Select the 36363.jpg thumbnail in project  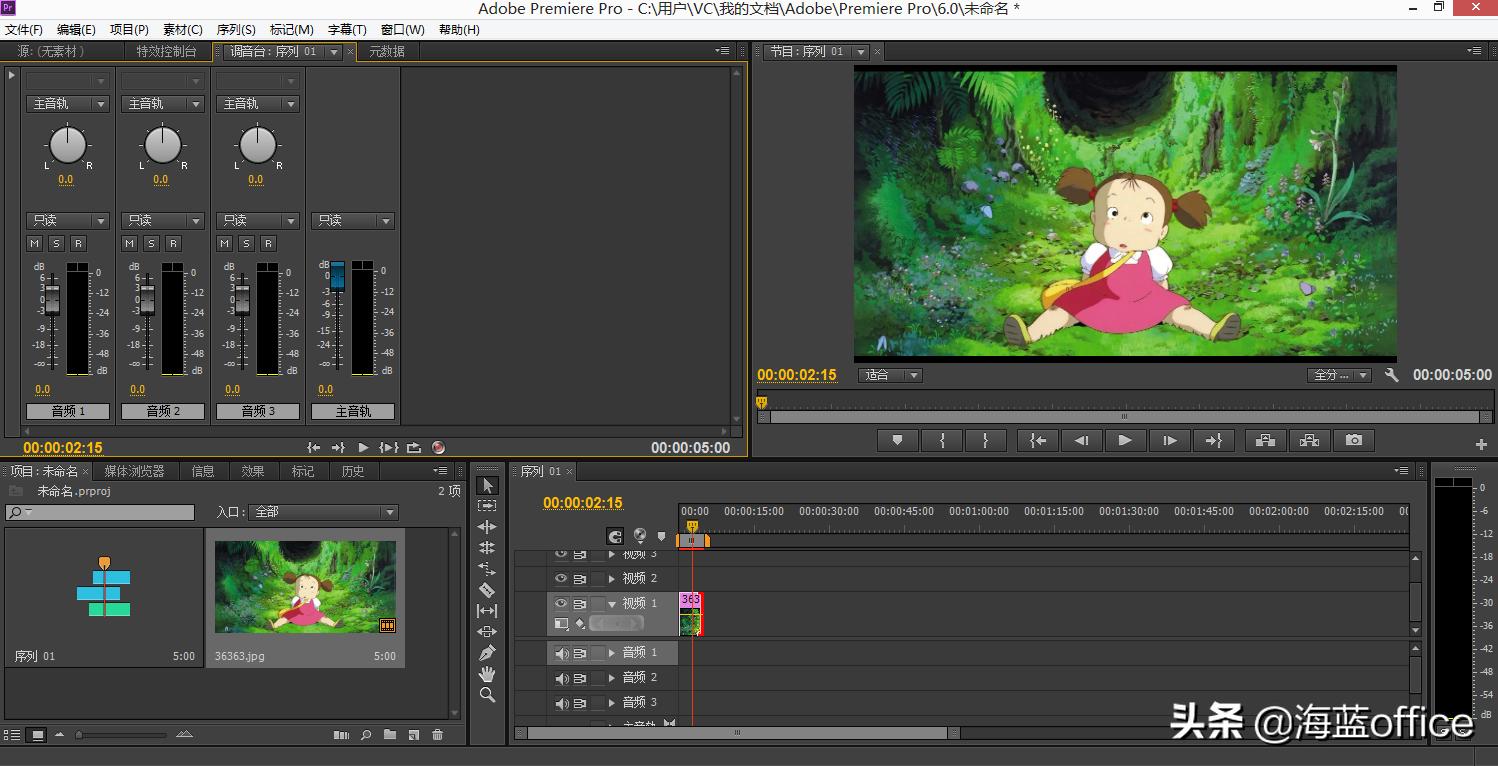[x=305, y=588]
